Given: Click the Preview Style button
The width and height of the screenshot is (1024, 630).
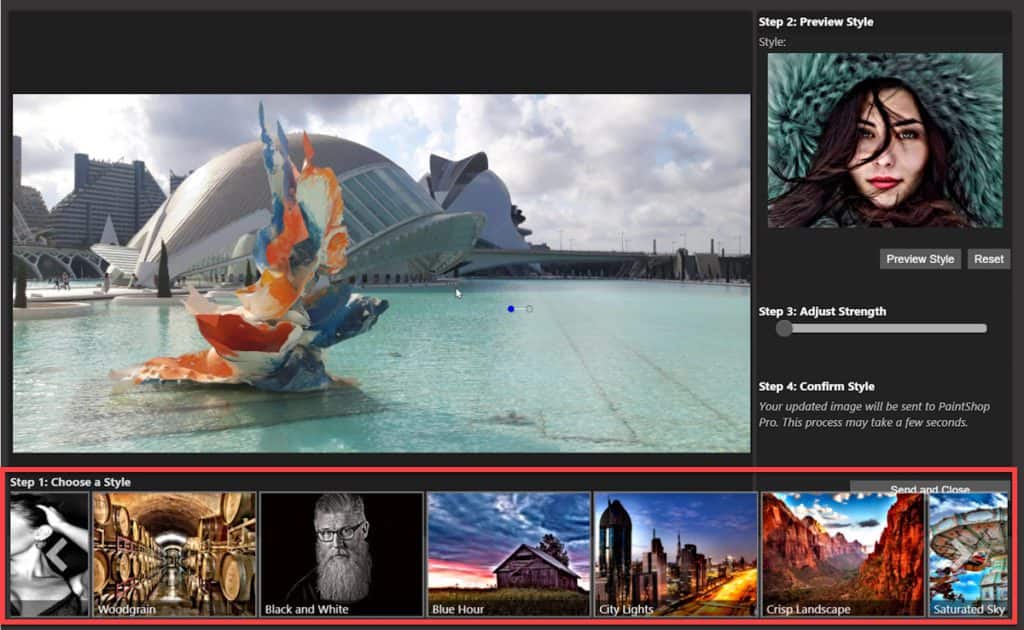Looking at the screenshot, I should click(x=918, y=258).
